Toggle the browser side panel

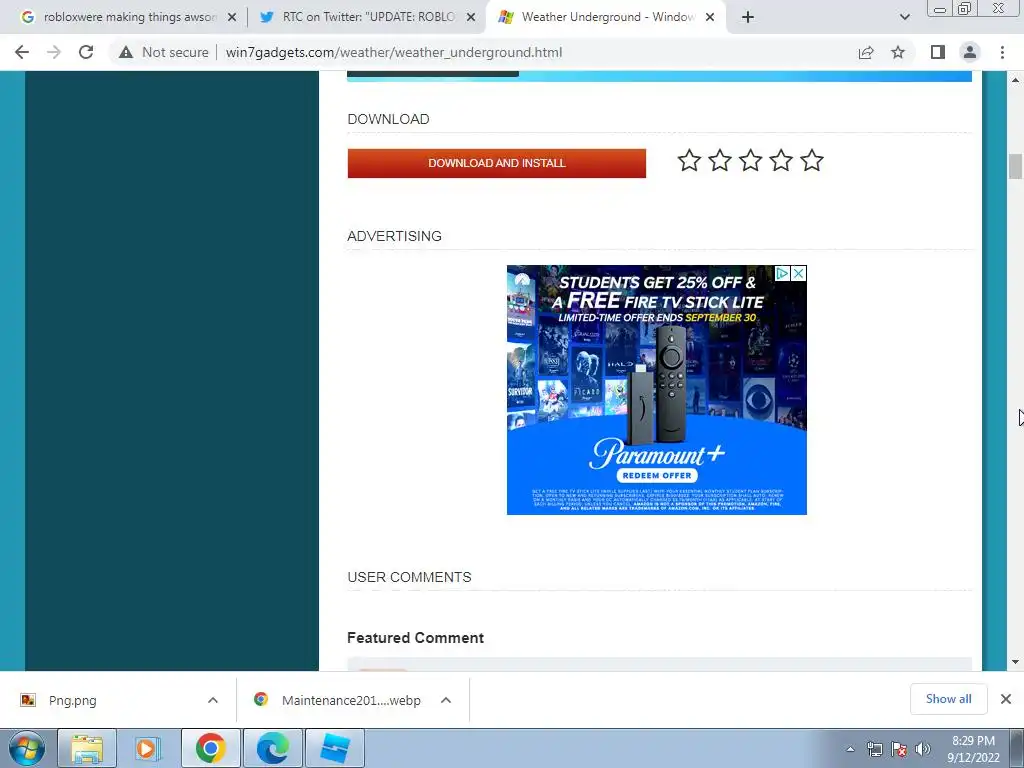pyautogui.click(x=938, y=52)
